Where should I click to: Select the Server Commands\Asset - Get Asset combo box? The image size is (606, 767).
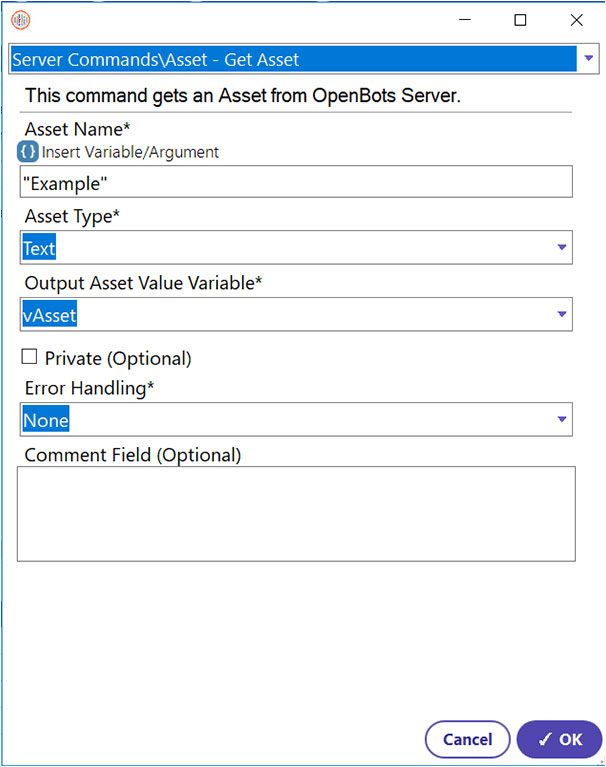tap(304, 59)
